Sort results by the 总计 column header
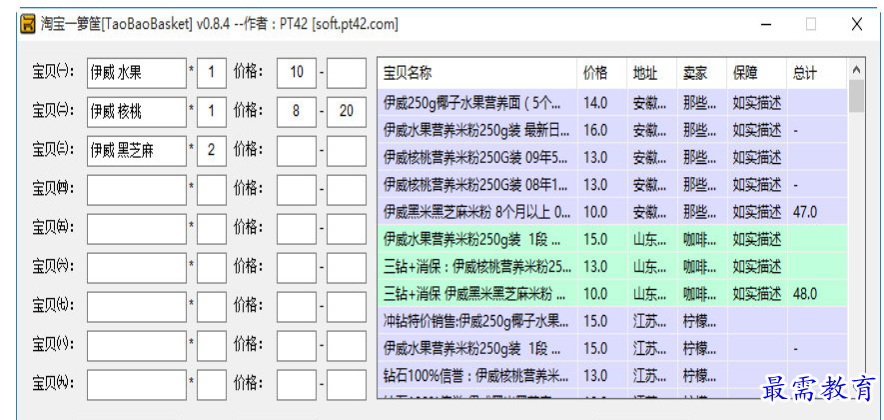The image size is (884, 420). click(817, 73)
